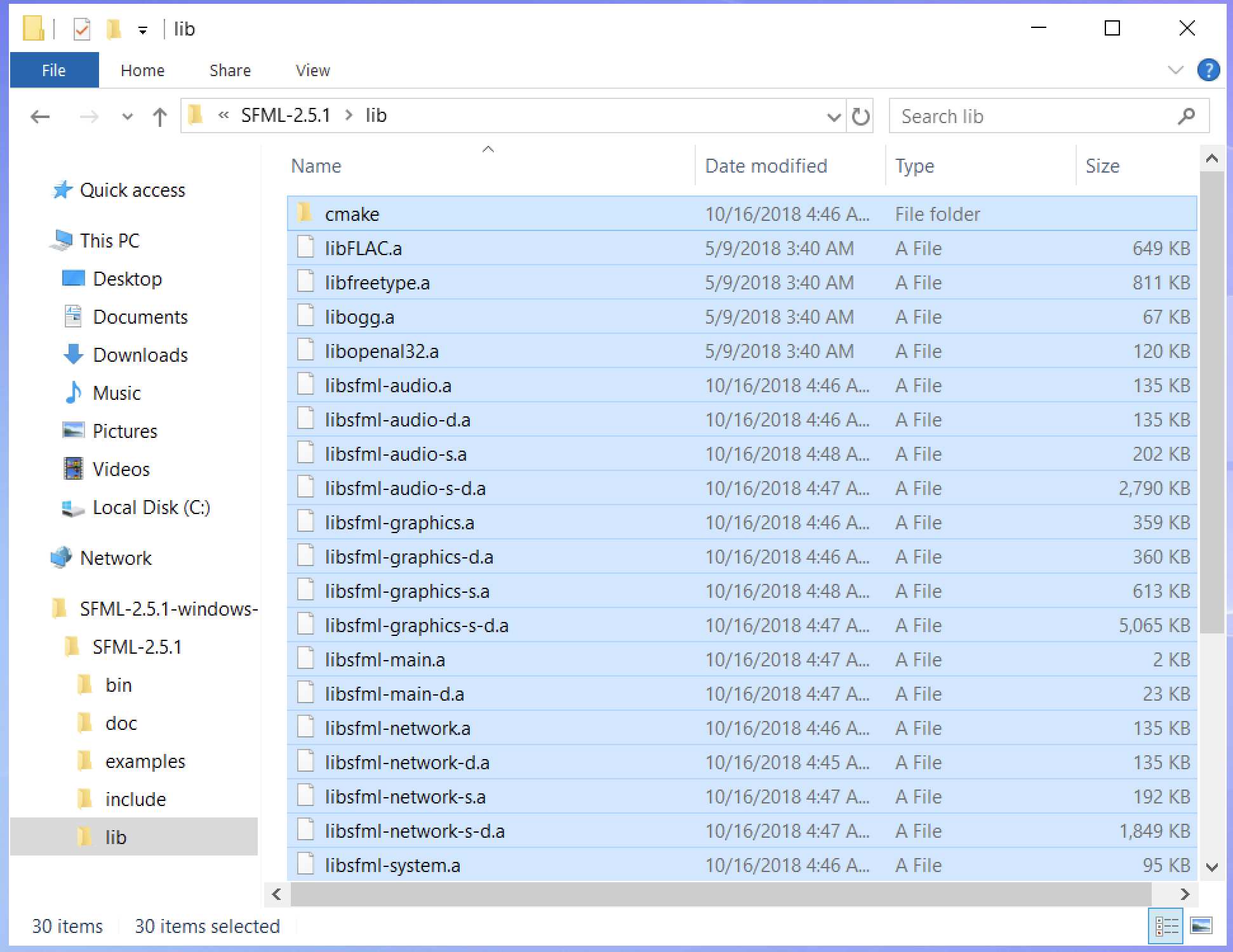
Task: Open Pictures in the navigation pane
Action: (124, 431)
